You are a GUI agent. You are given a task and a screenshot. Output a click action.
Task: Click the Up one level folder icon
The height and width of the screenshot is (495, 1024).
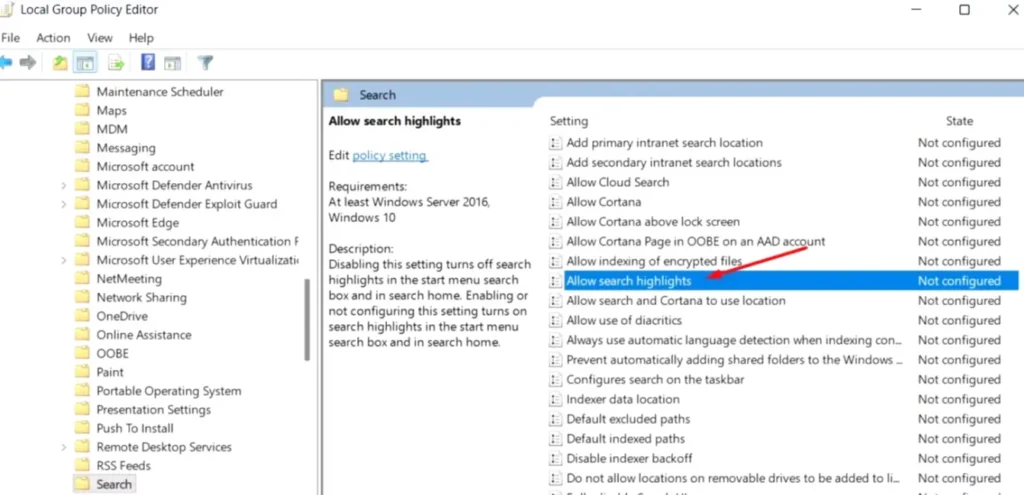[60, 63]
